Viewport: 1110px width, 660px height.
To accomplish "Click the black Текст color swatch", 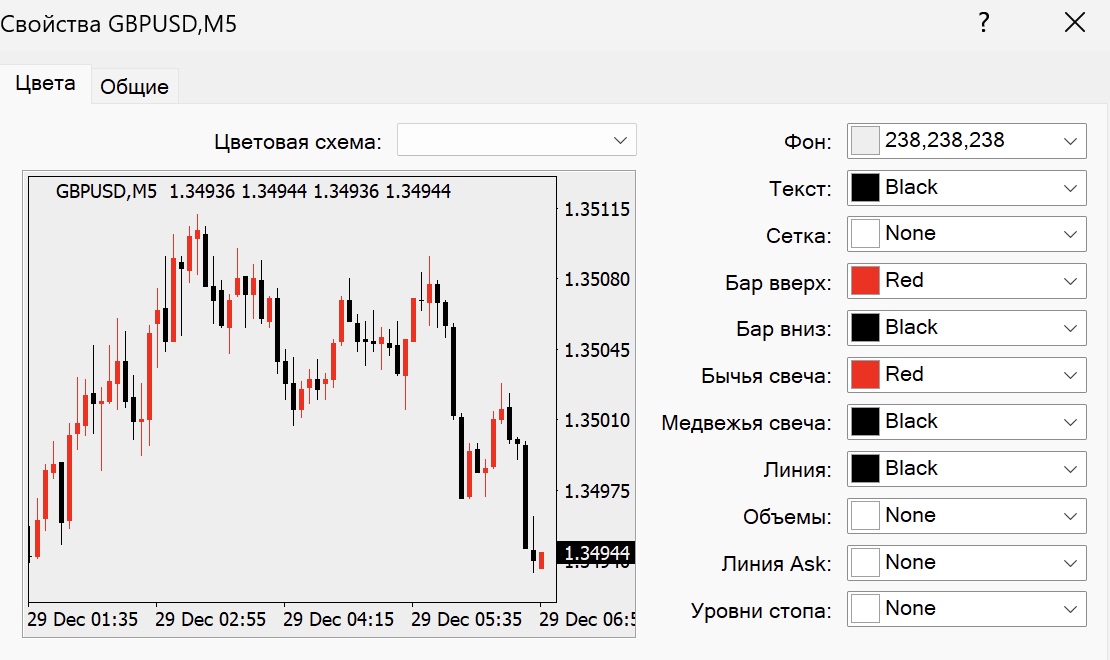I will [865, 187].
